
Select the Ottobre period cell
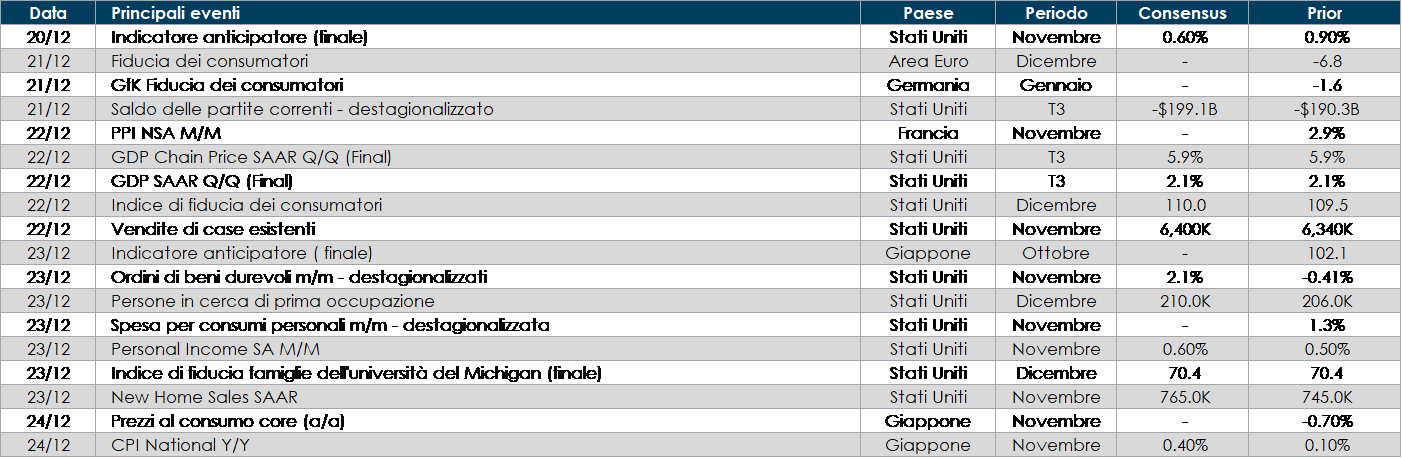pyautogui.click(x=1056, y=253)
